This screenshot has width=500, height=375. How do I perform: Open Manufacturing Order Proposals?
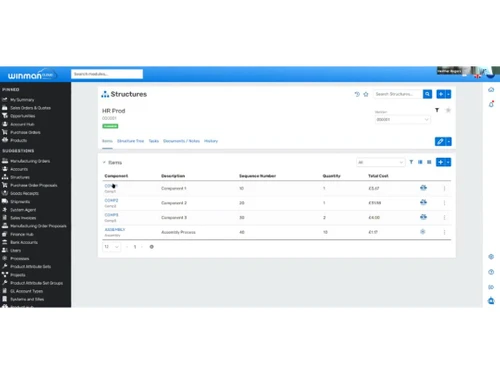pos(38,226)
